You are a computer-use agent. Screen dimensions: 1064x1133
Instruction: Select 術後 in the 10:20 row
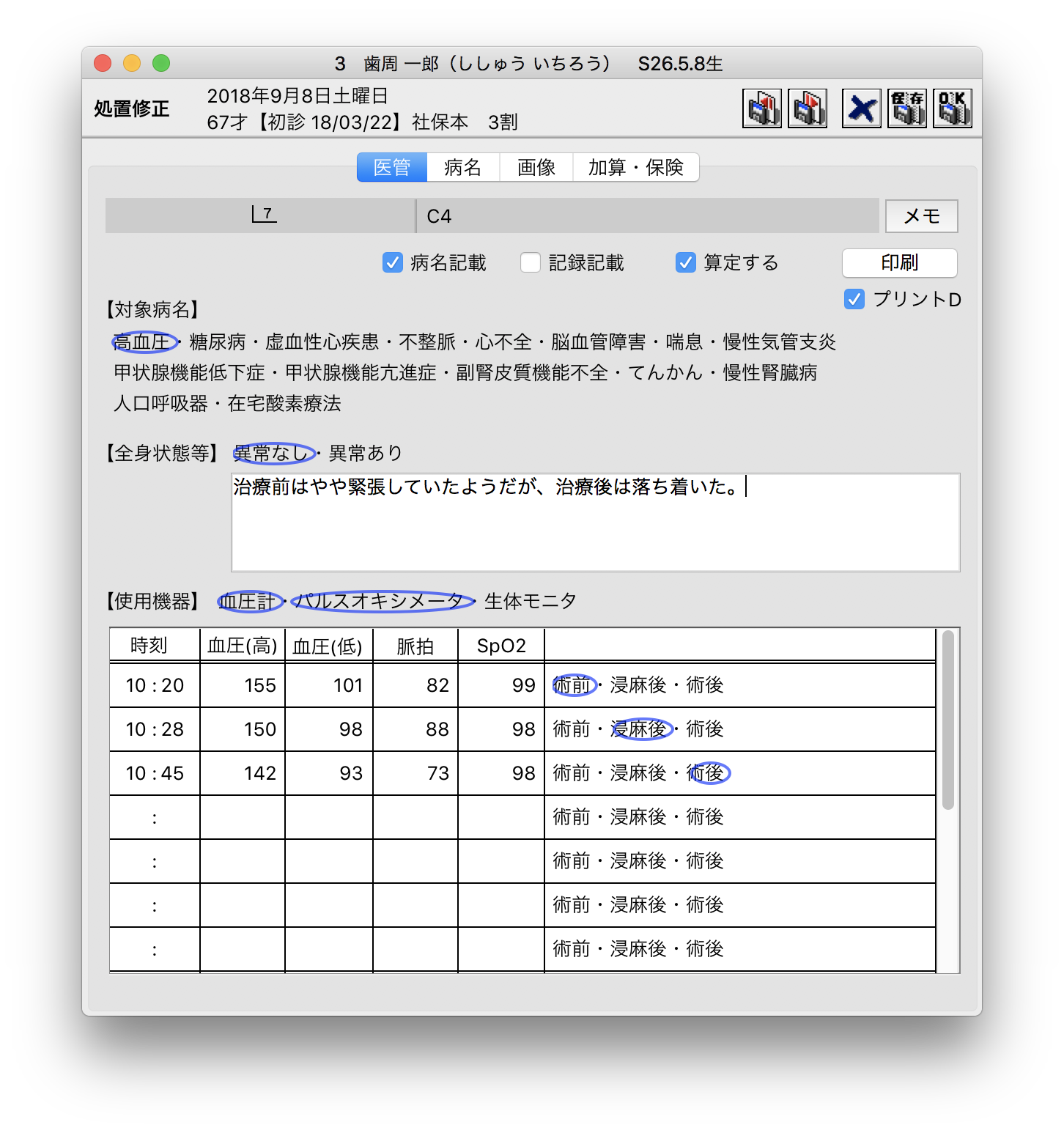click(705, 685)
